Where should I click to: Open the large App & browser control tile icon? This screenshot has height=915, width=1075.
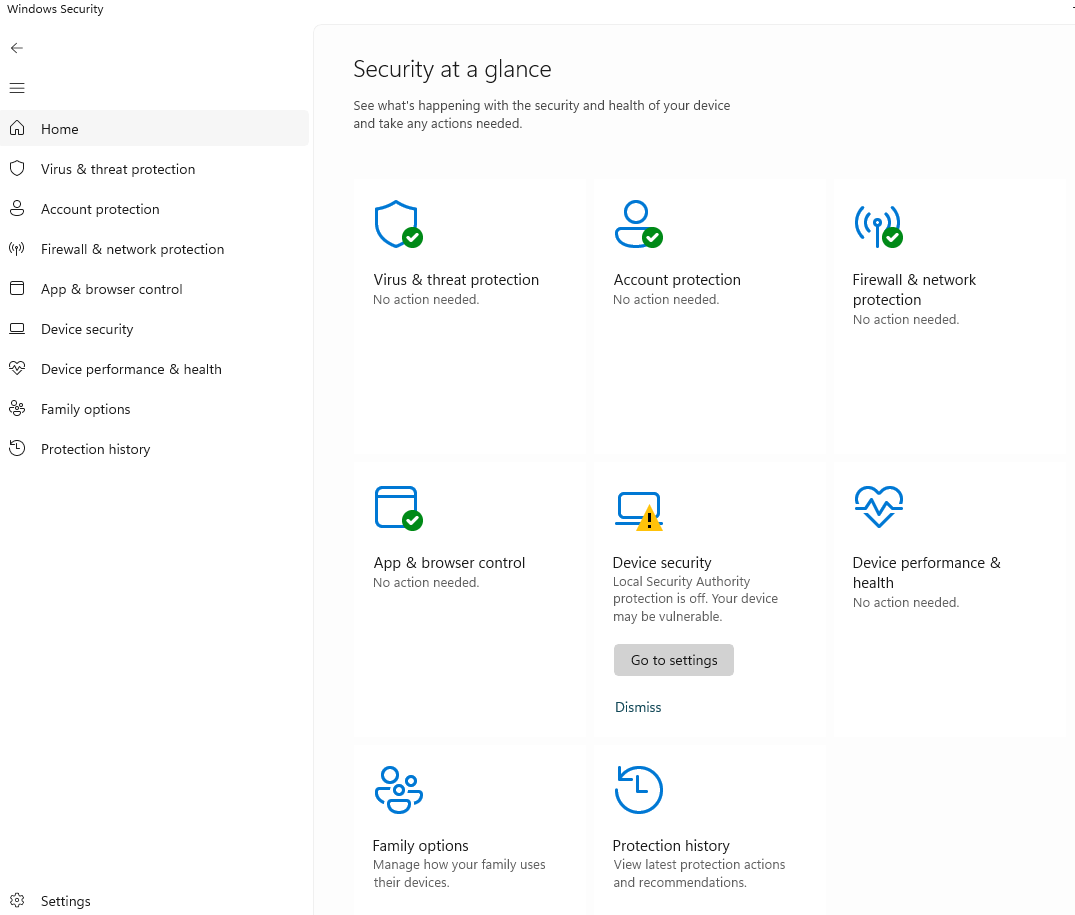[398, 508]
